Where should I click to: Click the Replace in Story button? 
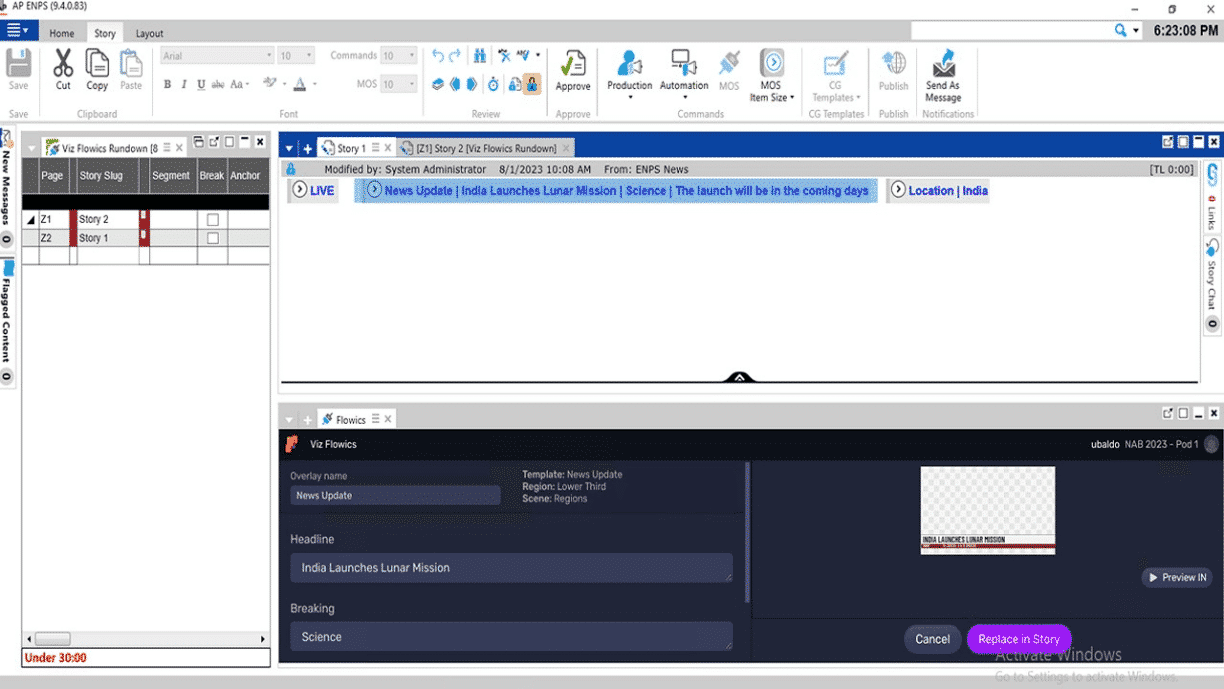point(1018,639)
